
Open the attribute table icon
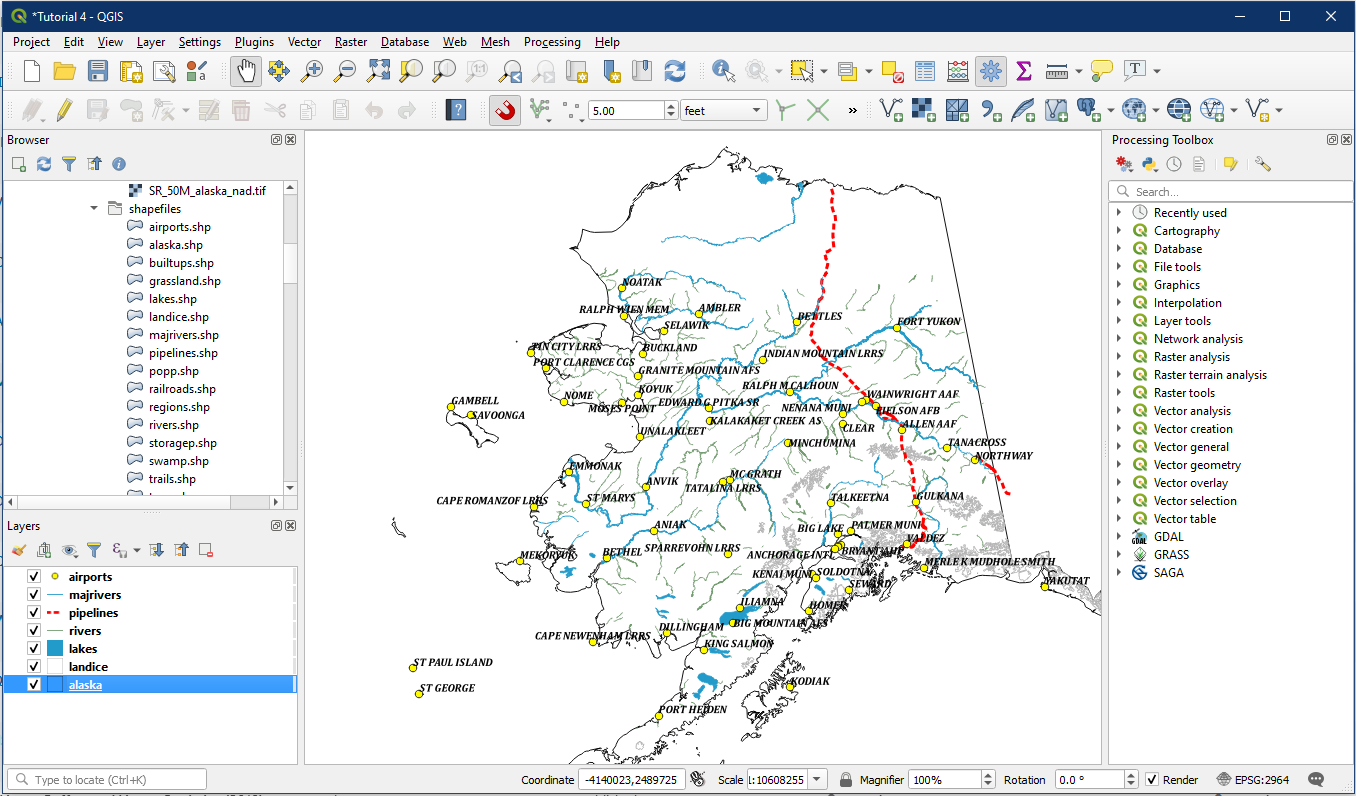click(925, 71)
